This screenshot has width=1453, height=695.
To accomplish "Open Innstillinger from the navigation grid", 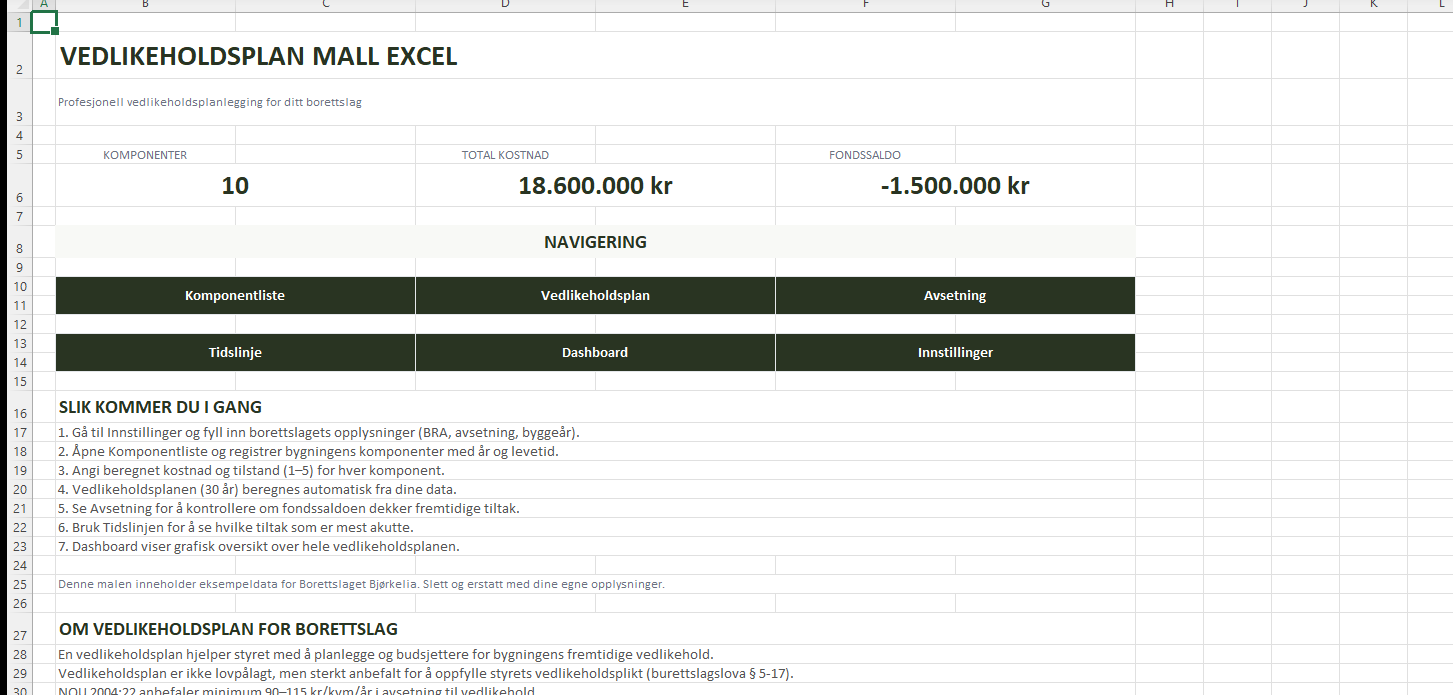I will point(955,353).
